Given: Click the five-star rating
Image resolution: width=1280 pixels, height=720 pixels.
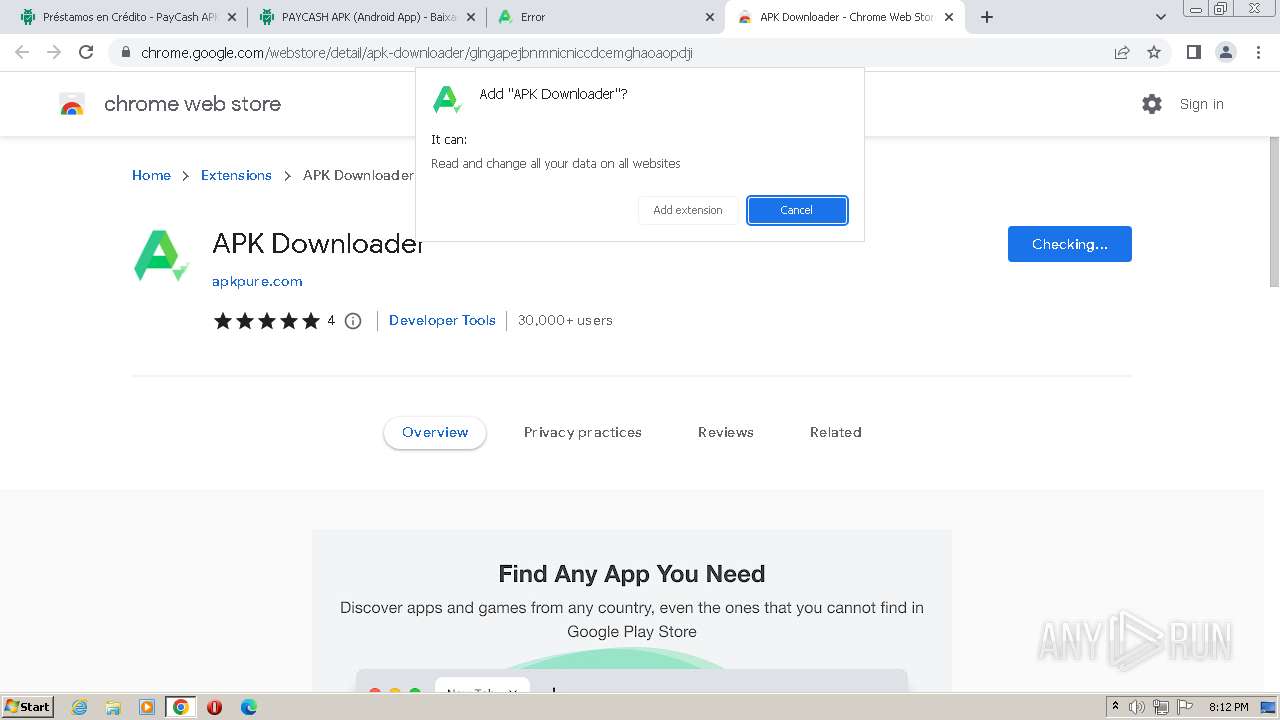Looking at the screenshot, I should [266, 321].
